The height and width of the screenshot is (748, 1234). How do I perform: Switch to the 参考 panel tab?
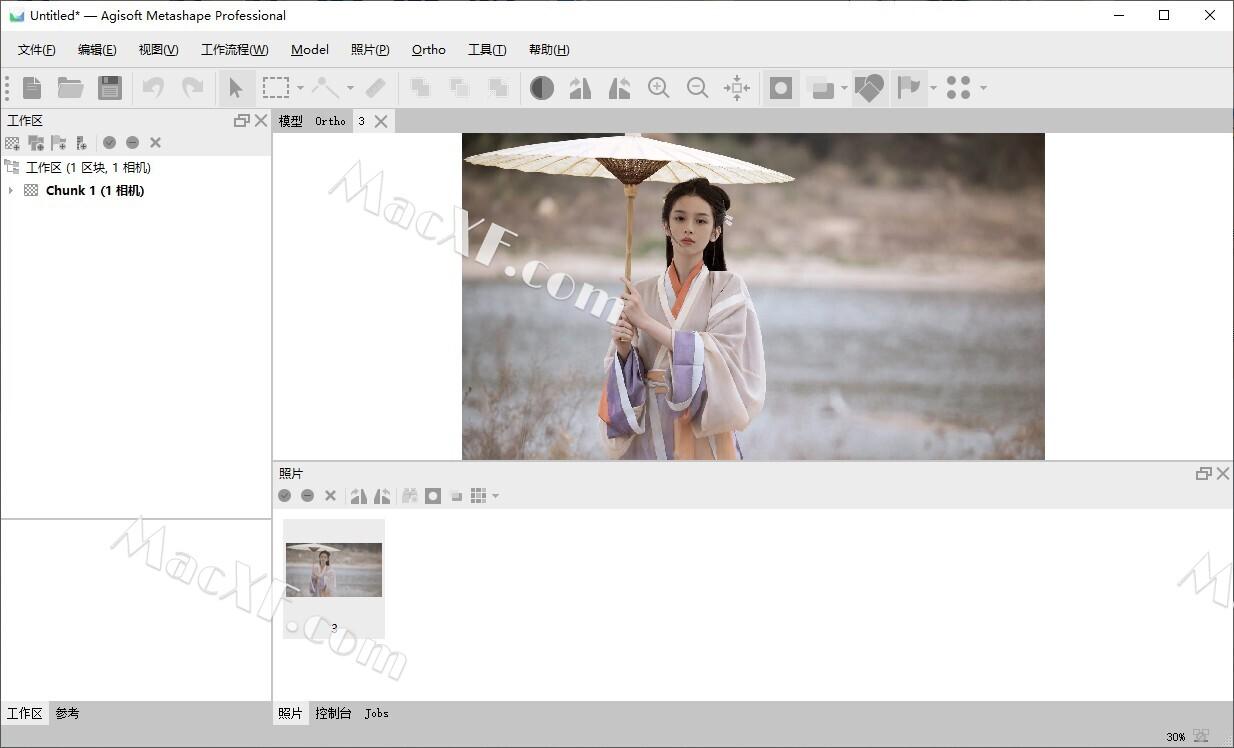click(x=66, y=713)
